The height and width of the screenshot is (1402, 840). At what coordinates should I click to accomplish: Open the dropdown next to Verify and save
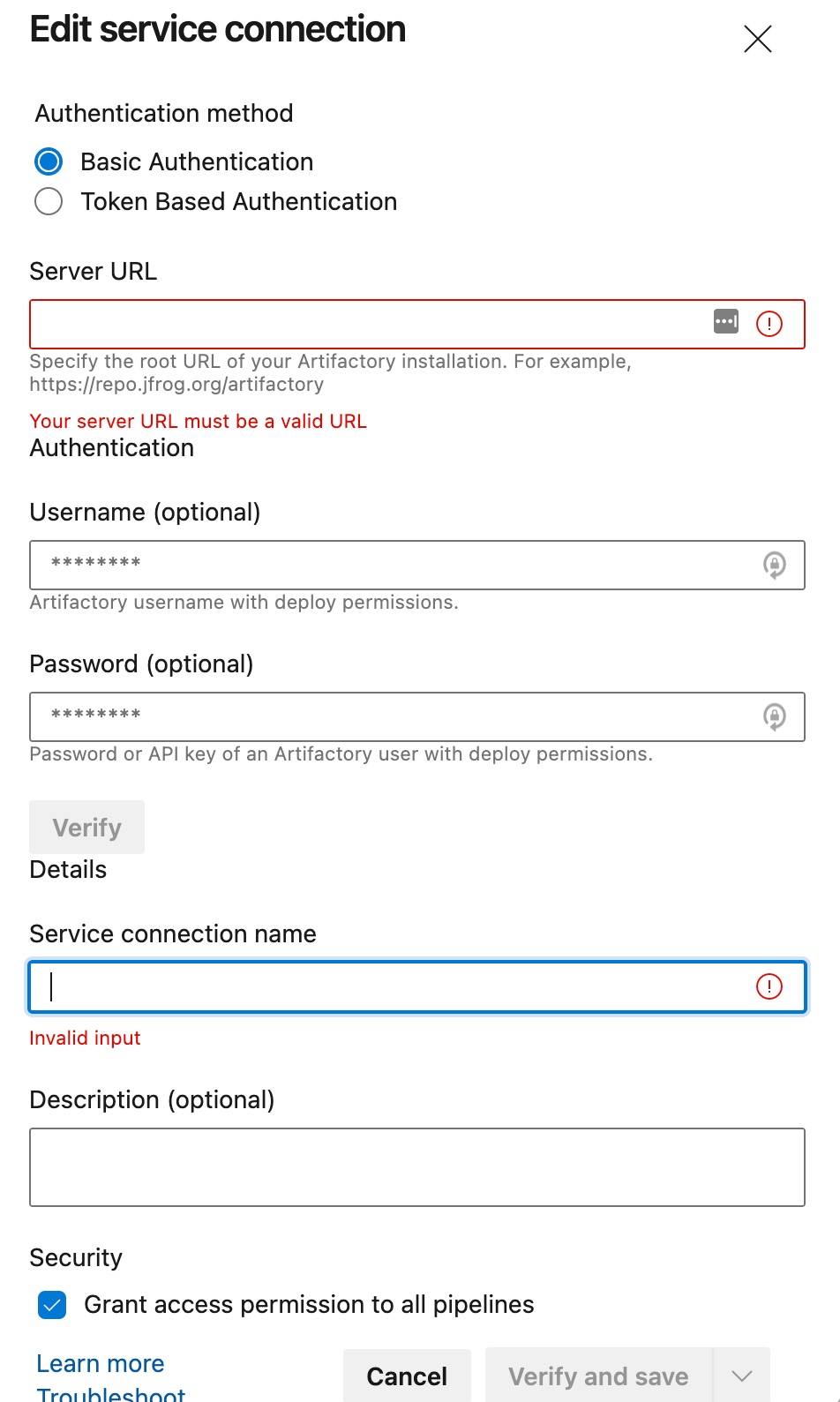tap(739, 1376)
